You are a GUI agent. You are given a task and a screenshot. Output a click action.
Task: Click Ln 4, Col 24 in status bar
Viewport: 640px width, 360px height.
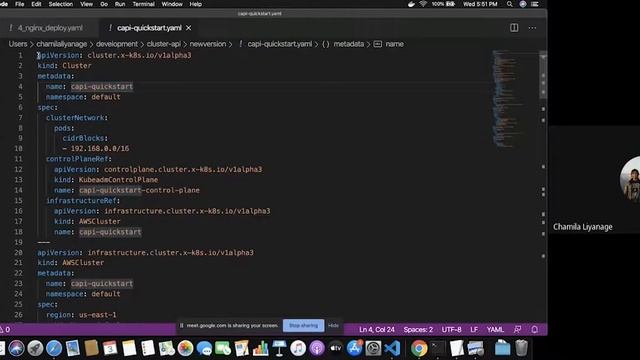377,329
